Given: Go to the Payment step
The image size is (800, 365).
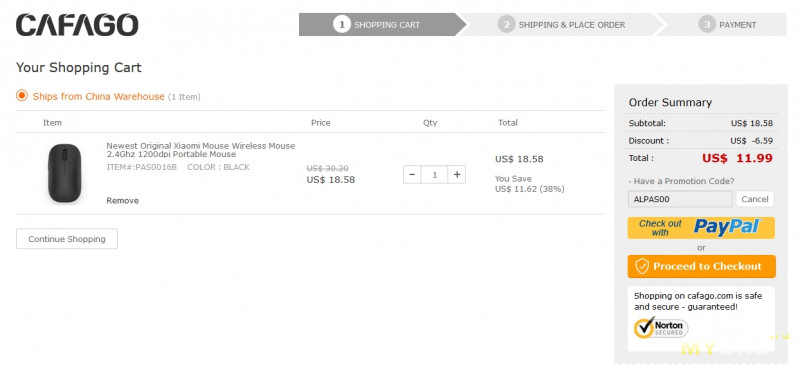Looking at the screenshot, I should [x=727, y=25].
